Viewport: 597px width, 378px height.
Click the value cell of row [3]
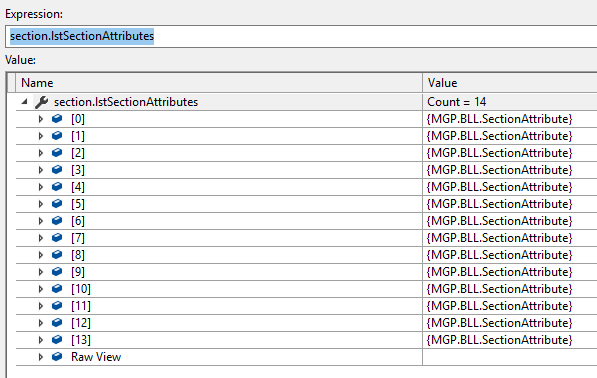click(x=510, y=170)
